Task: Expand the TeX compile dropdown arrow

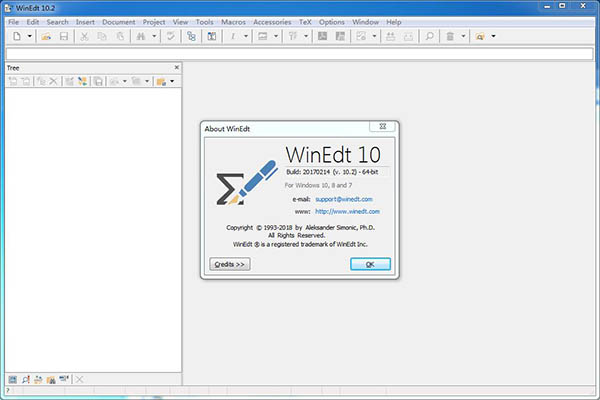Action: (x=306, y=36)
